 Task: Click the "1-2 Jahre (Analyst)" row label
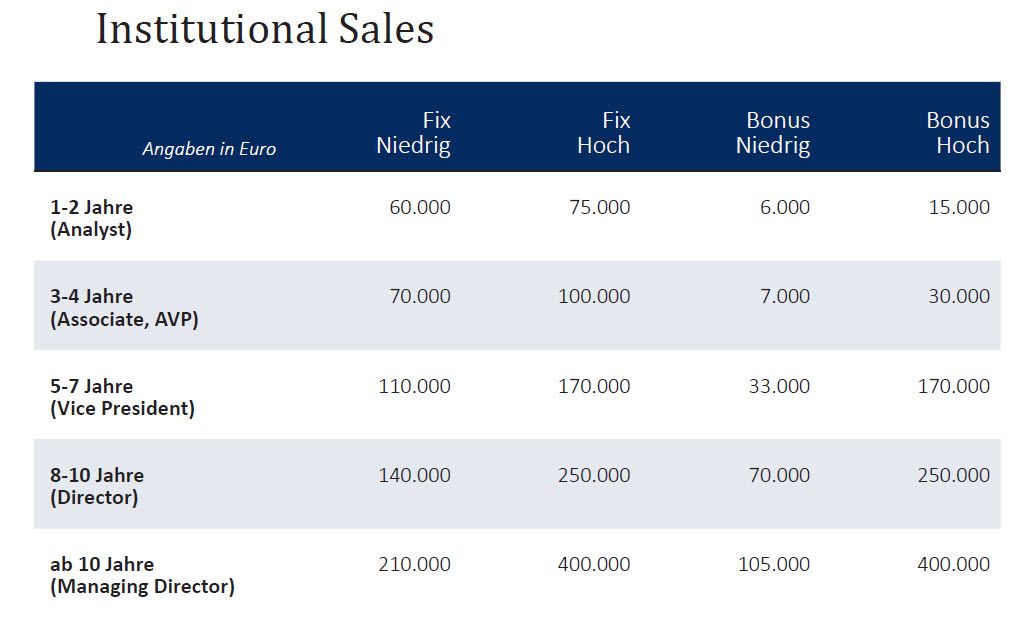pos(92,218)
